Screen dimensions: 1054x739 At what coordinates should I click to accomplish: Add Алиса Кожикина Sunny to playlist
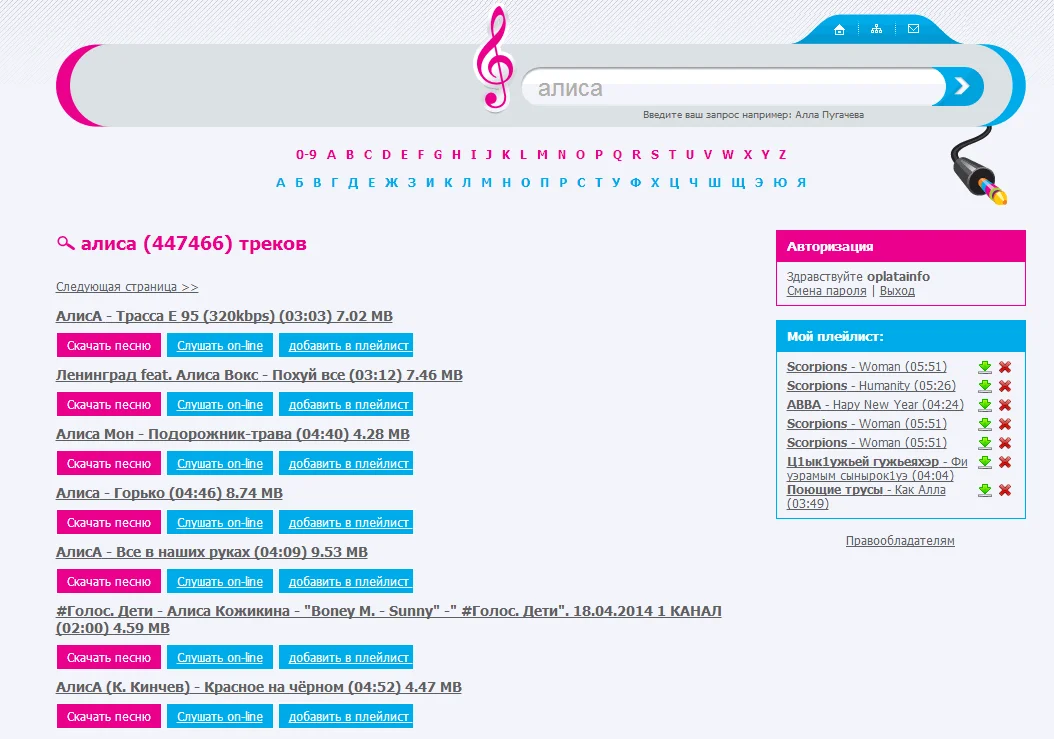pyautogui.click(x=346, y=658)
